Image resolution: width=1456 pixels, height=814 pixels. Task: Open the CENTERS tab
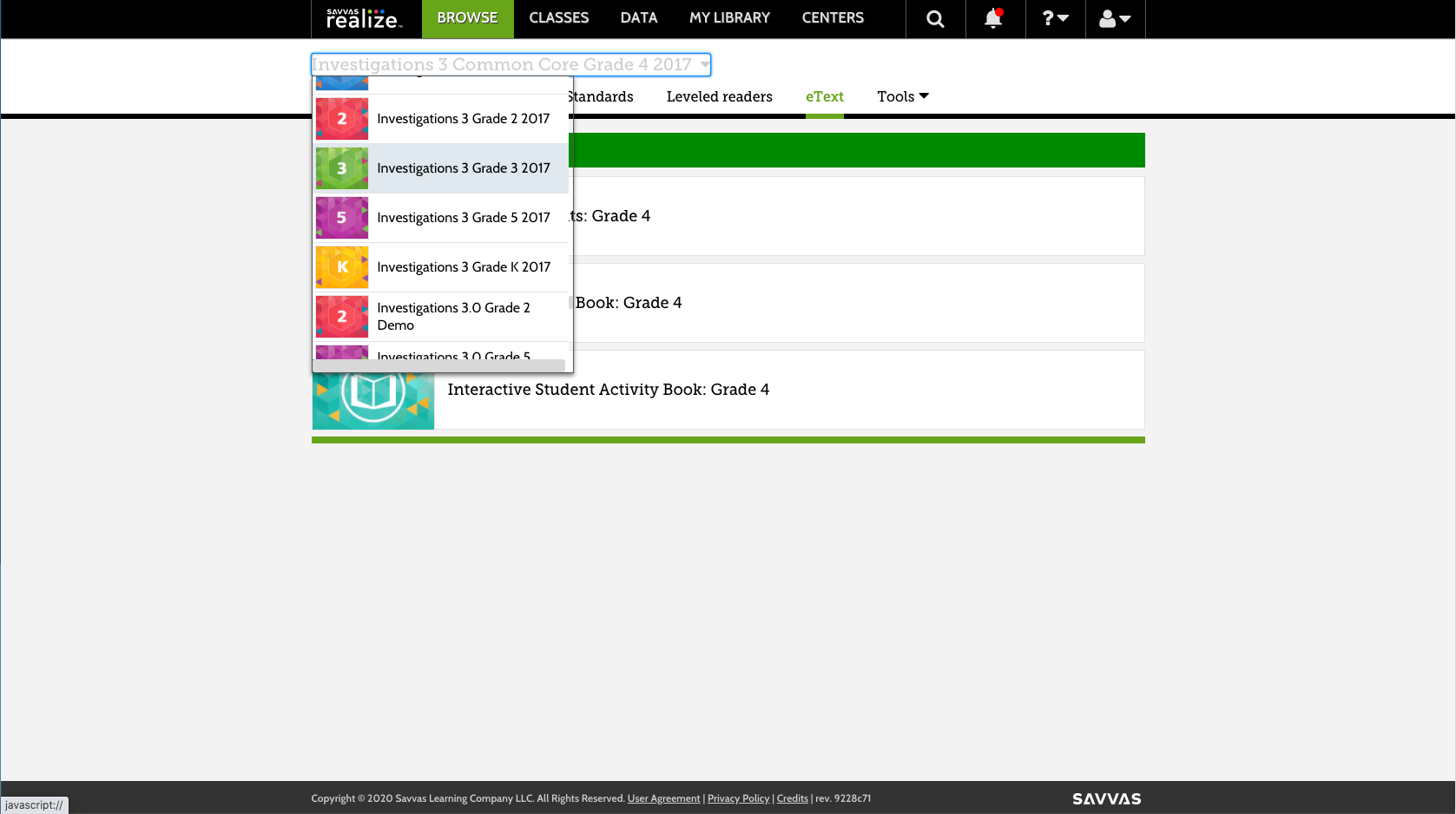833,18
